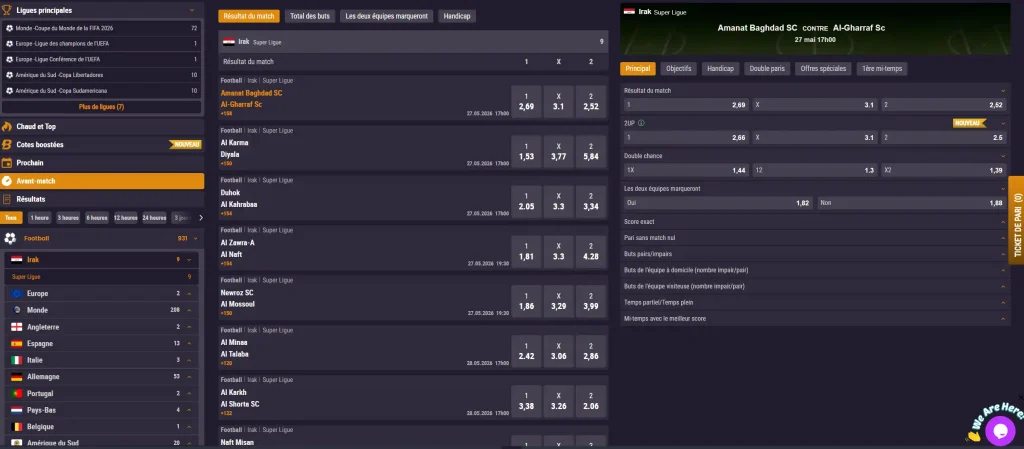
Task: Click the Portugal flag icon
Action: [x=16, y=394]
